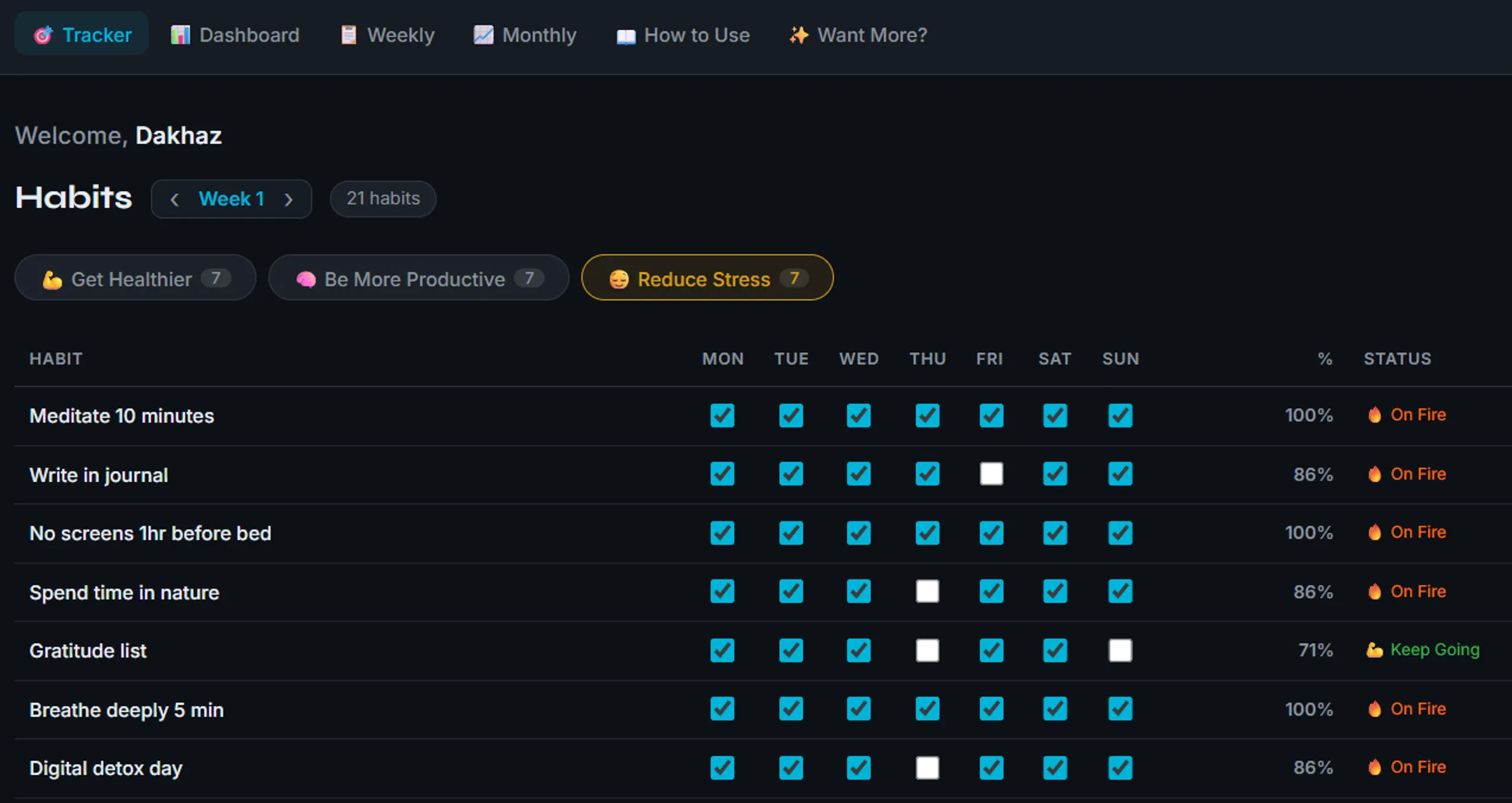Click the Week 1 label
Screen dimensions: 1512x803
click(x=231, y=199)
